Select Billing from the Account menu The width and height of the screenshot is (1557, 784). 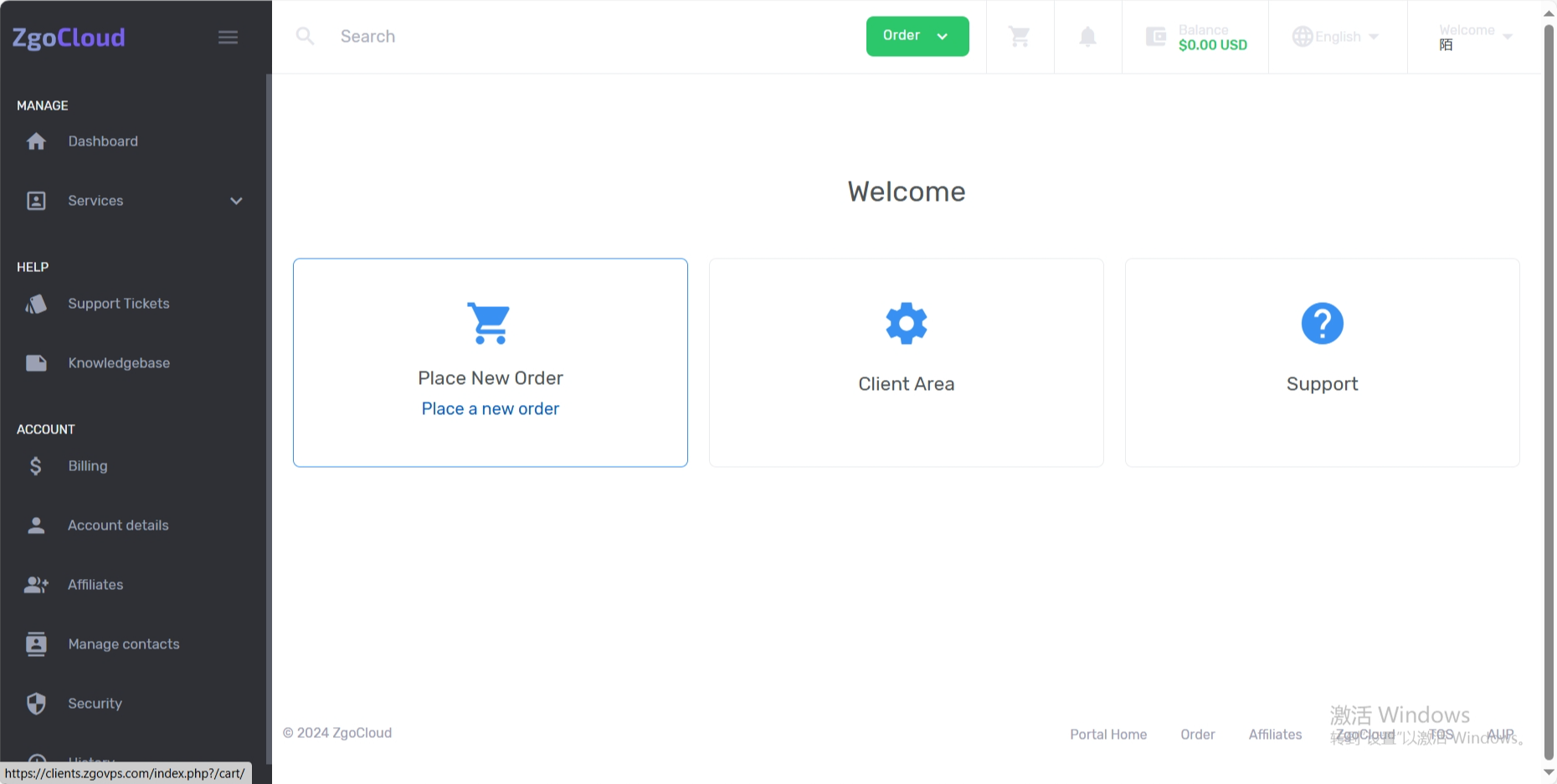tap(87, 466)
